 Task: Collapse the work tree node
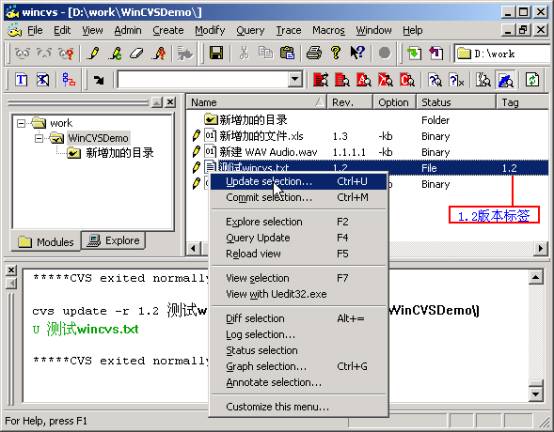coord(21,123)
